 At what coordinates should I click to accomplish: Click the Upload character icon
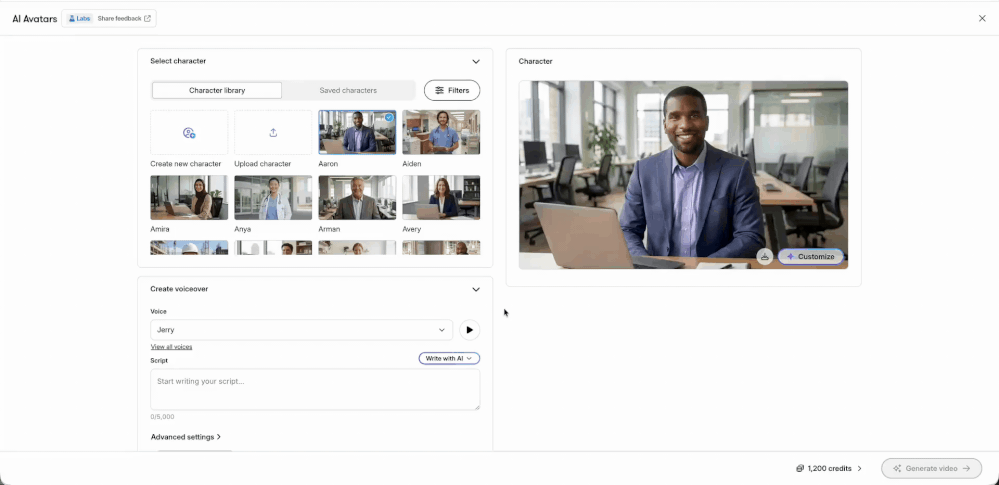(x=273, y=133)
